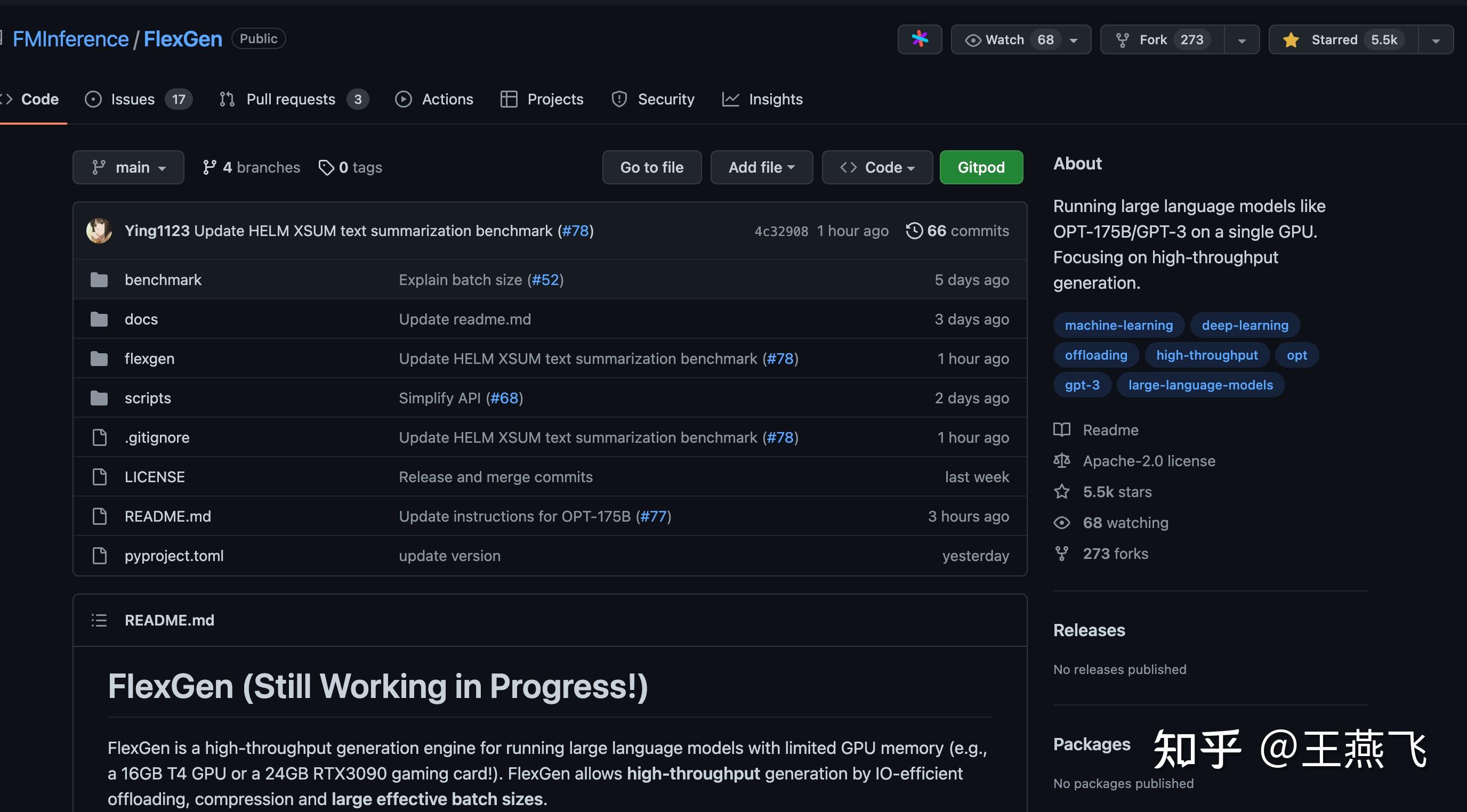
Task: Open the Add file dropdown
Action: [761, 167]
